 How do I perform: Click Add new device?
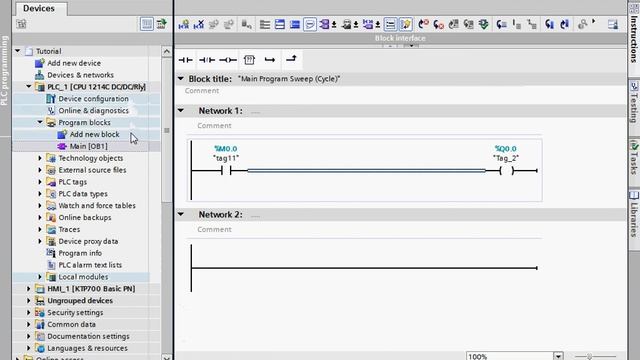coord(74,63)
